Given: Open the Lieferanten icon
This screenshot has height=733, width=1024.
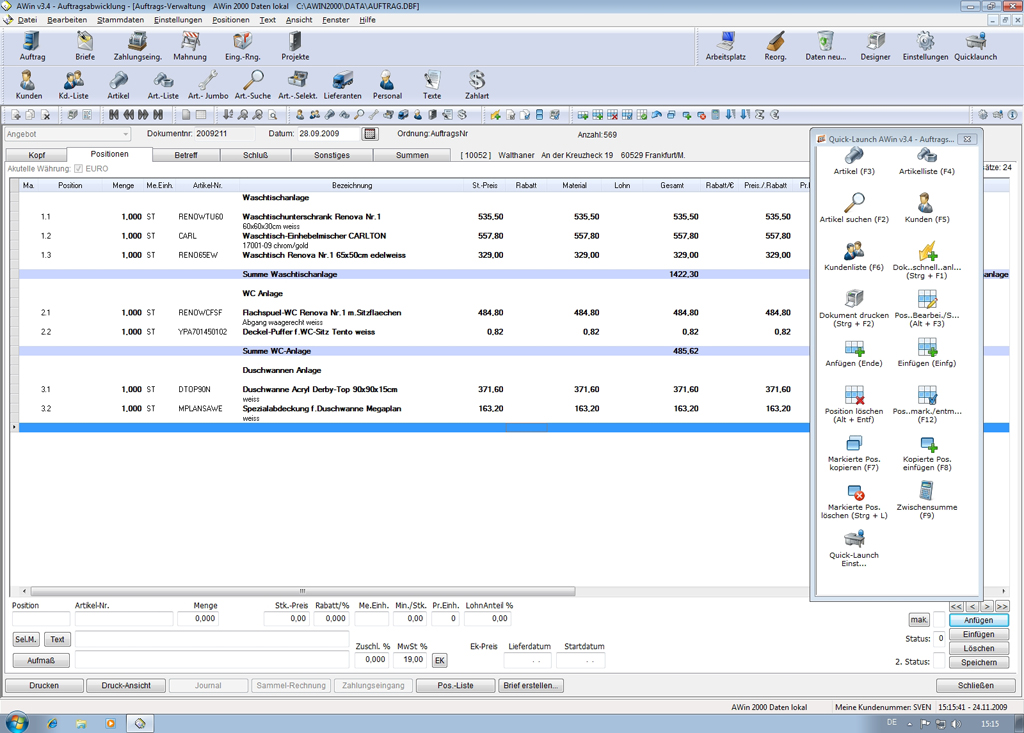Looking at the screenshot, I should (x=342, y=82).
